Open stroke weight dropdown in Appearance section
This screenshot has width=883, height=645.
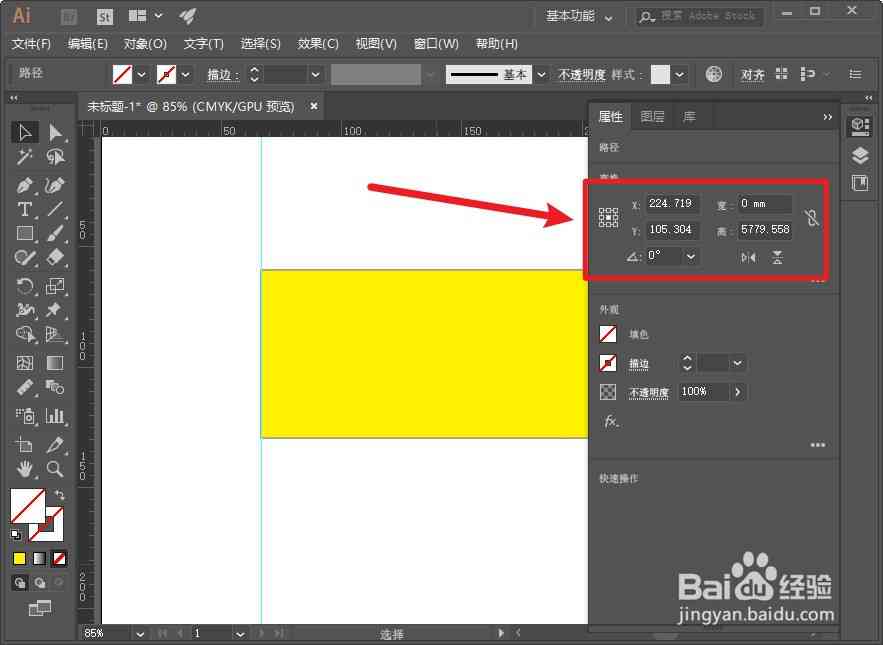[x=737, y=363]
